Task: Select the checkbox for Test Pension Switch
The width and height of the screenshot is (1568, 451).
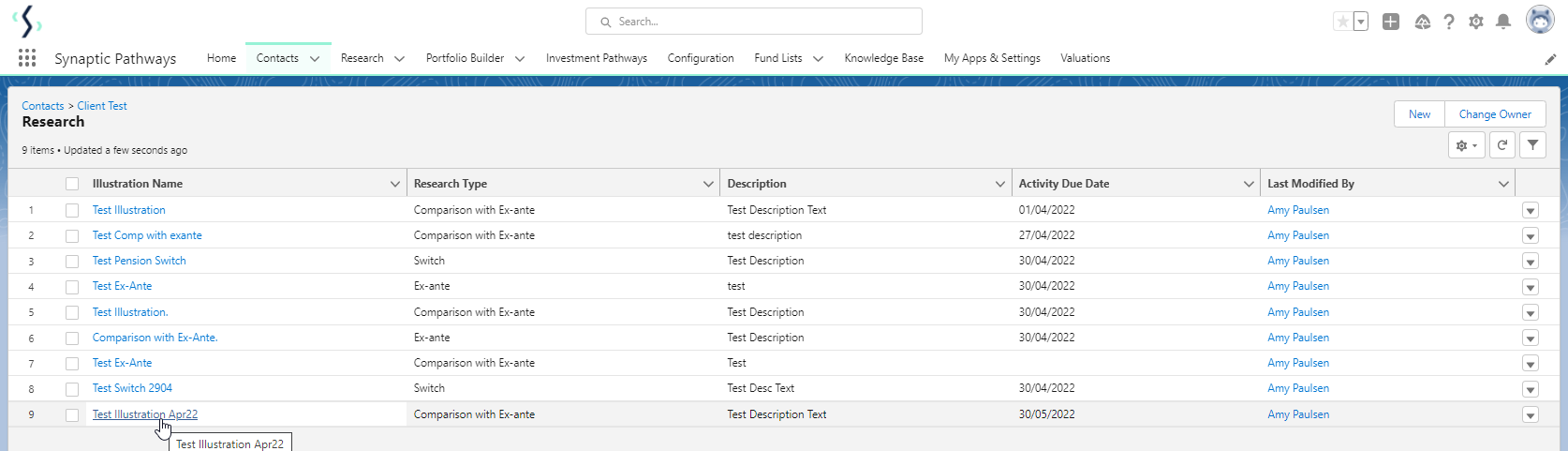Action: [72, 262]
